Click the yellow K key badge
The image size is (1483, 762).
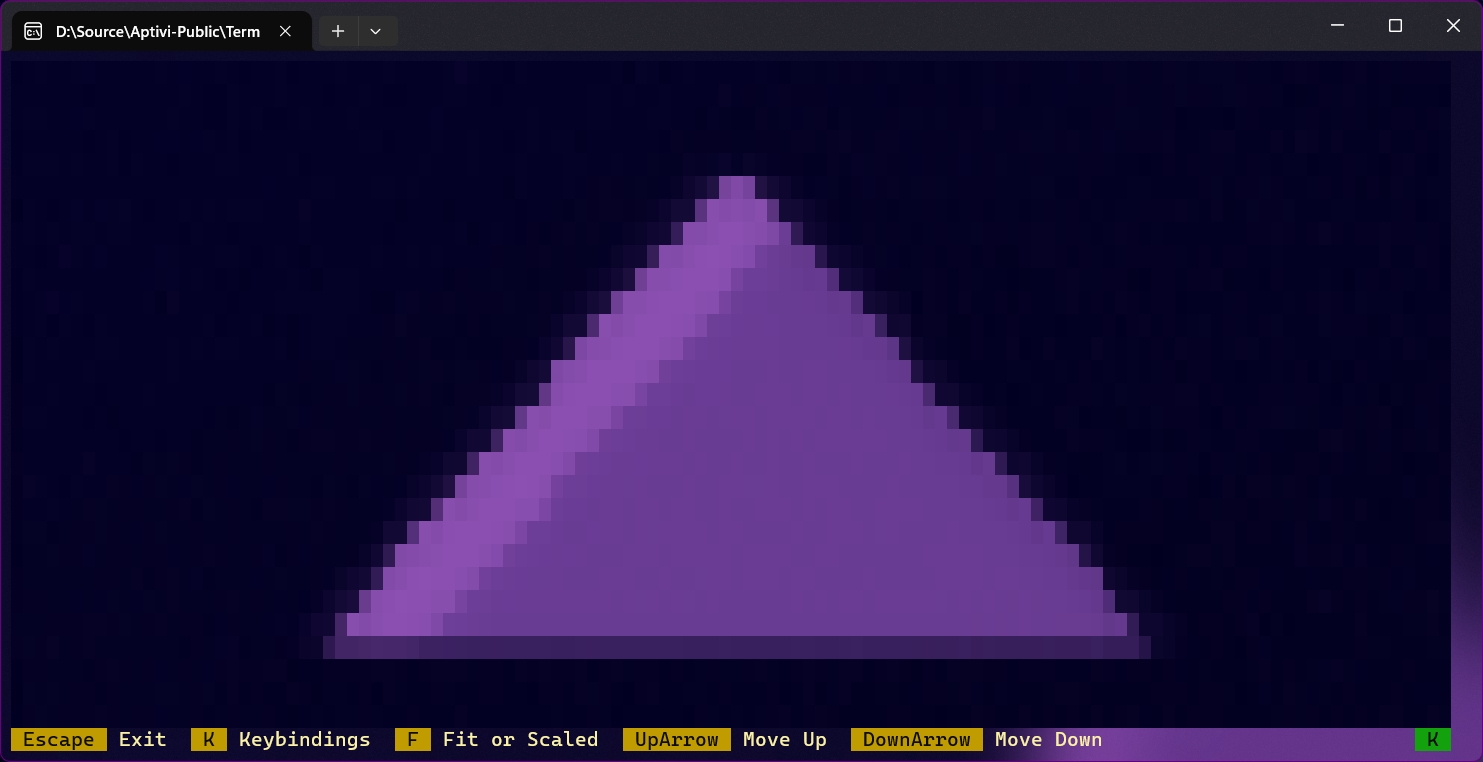pos(208,740)
